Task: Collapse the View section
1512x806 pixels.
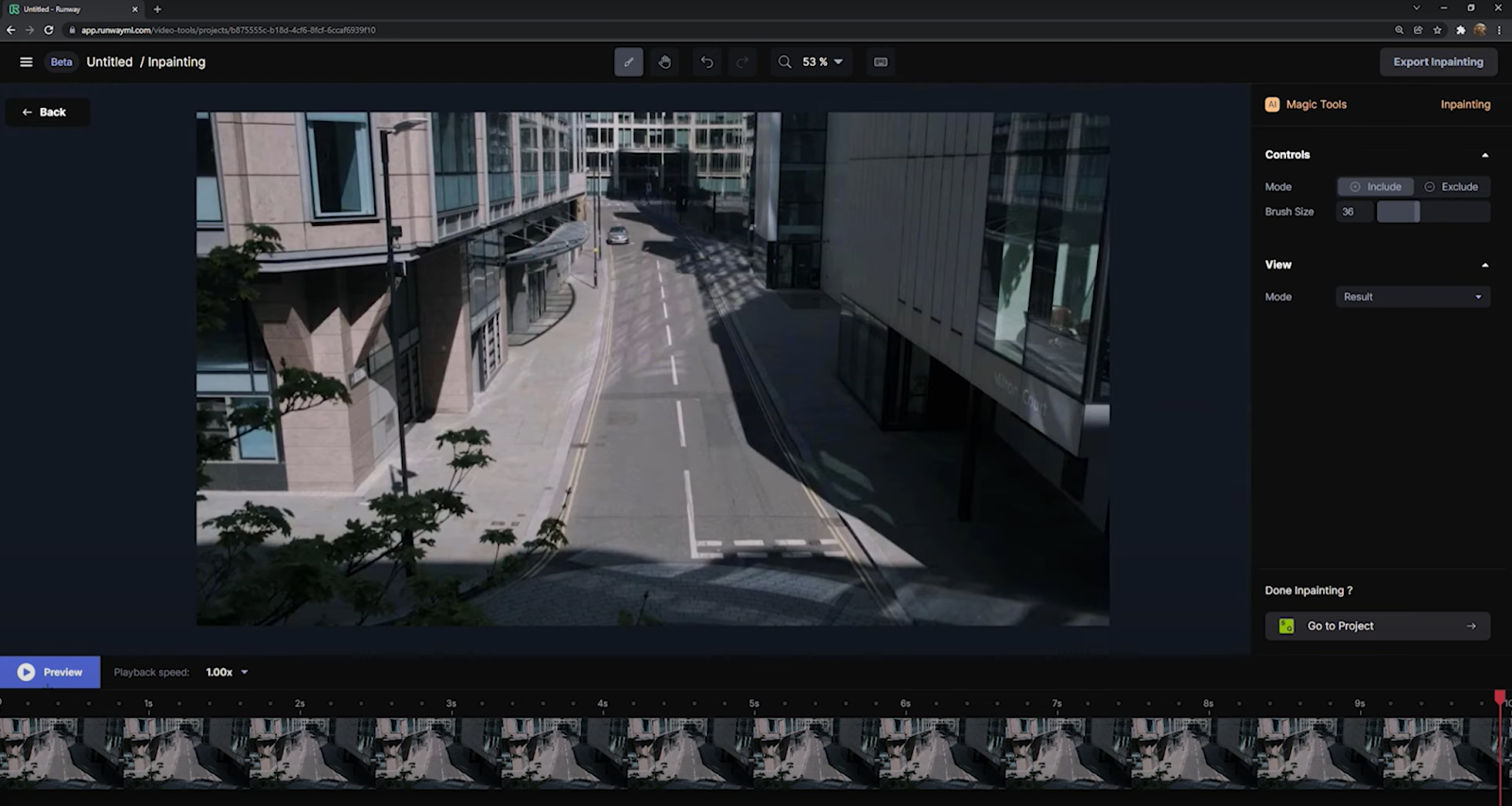Action: tap(1485, 266)
